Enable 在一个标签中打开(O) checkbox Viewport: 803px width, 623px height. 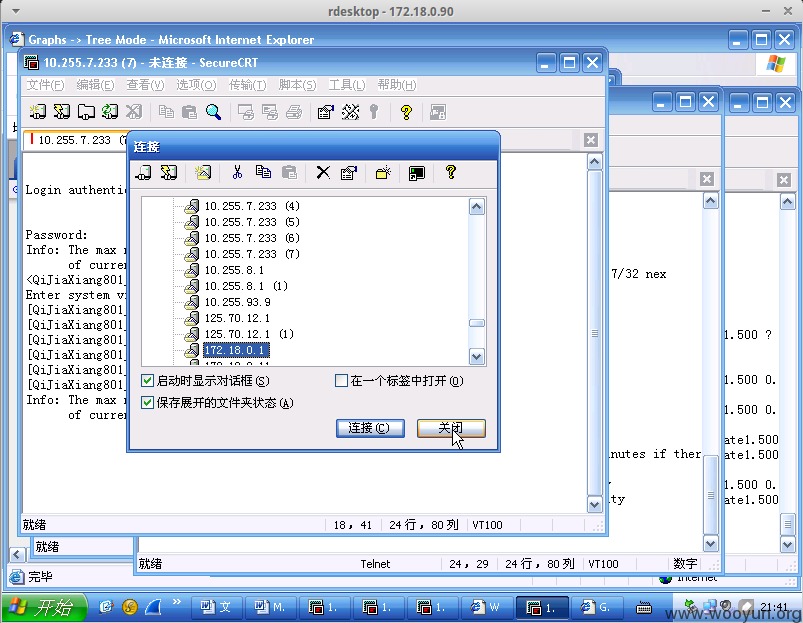click(341, 380)
